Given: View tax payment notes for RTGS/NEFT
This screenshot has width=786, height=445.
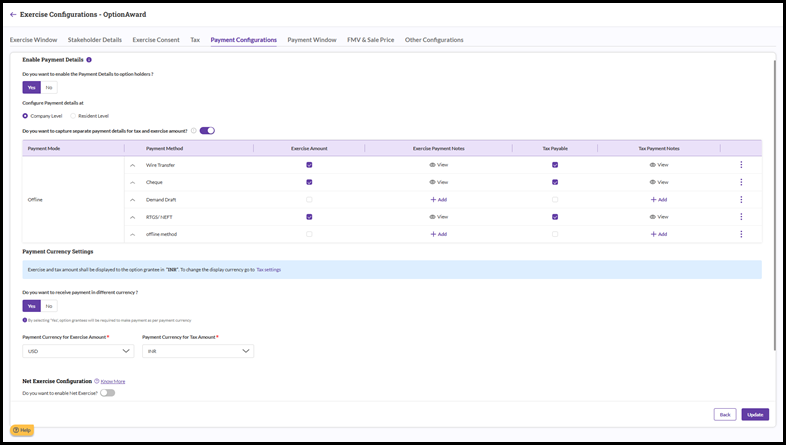Looking at the screenshot, I should pos(659,217).
